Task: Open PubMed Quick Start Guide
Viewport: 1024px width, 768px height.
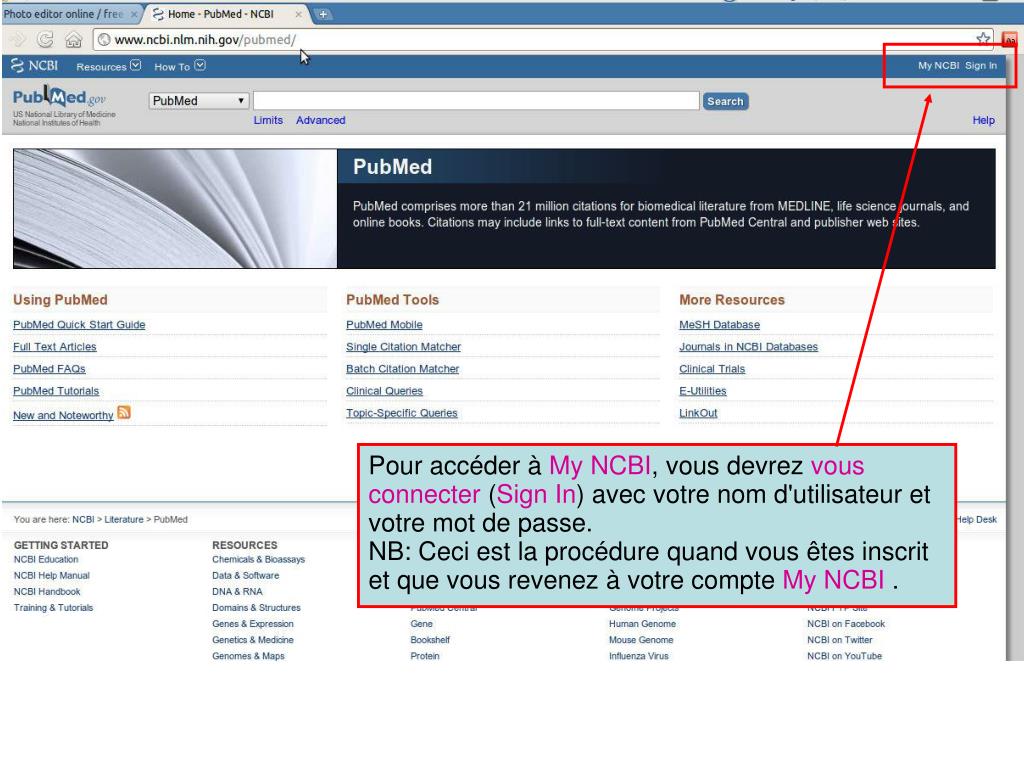Action: (79, 325)
